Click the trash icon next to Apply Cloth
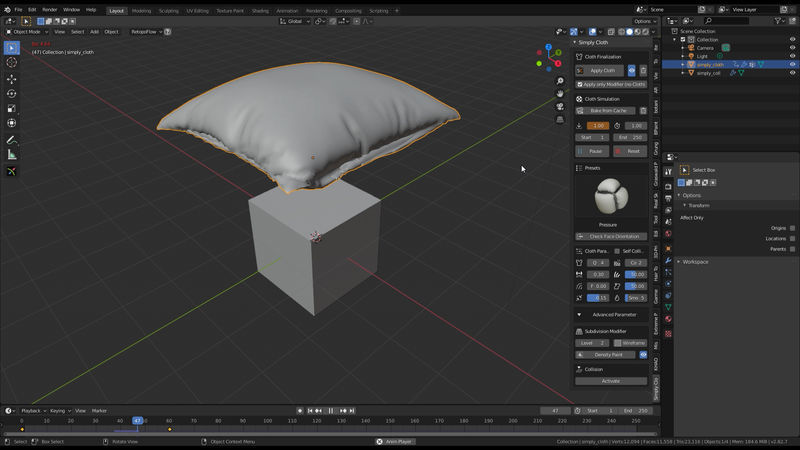Screen dimensions: 800x450 coord(643,70)
